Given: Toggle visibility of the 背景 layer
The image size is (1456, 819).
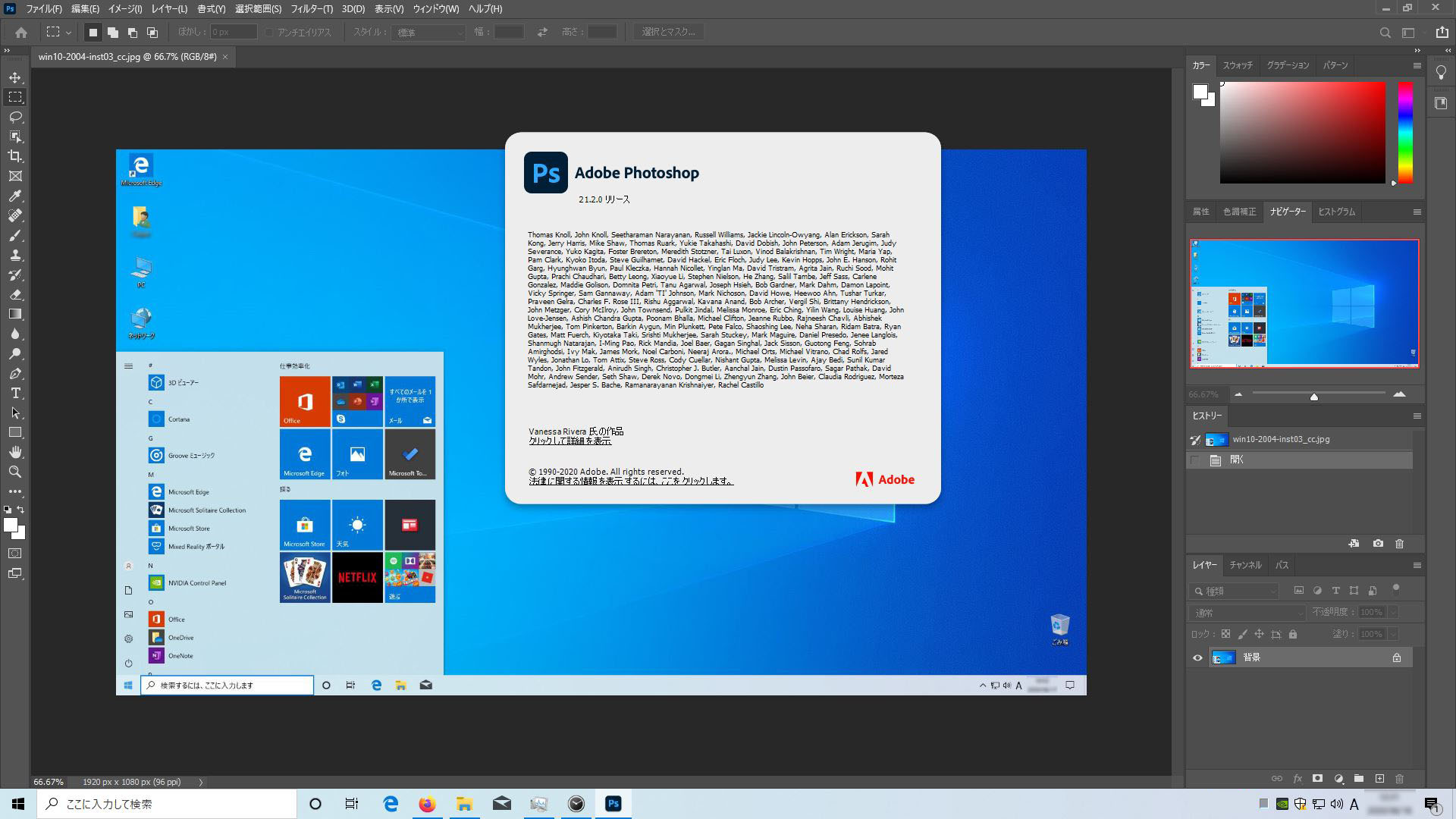Looking at the screenshot, I should tap(1197, 657).
